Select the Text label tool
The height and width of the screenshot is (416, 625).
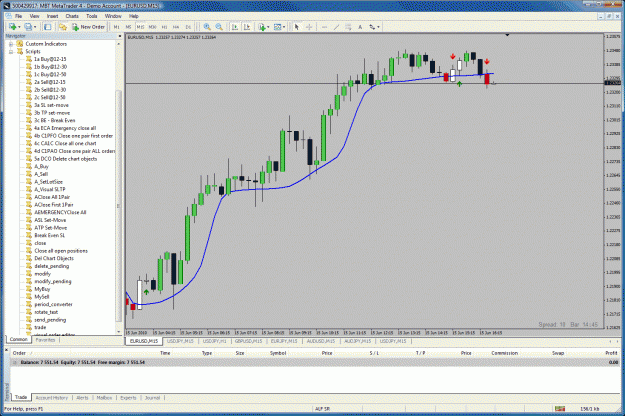360,27
